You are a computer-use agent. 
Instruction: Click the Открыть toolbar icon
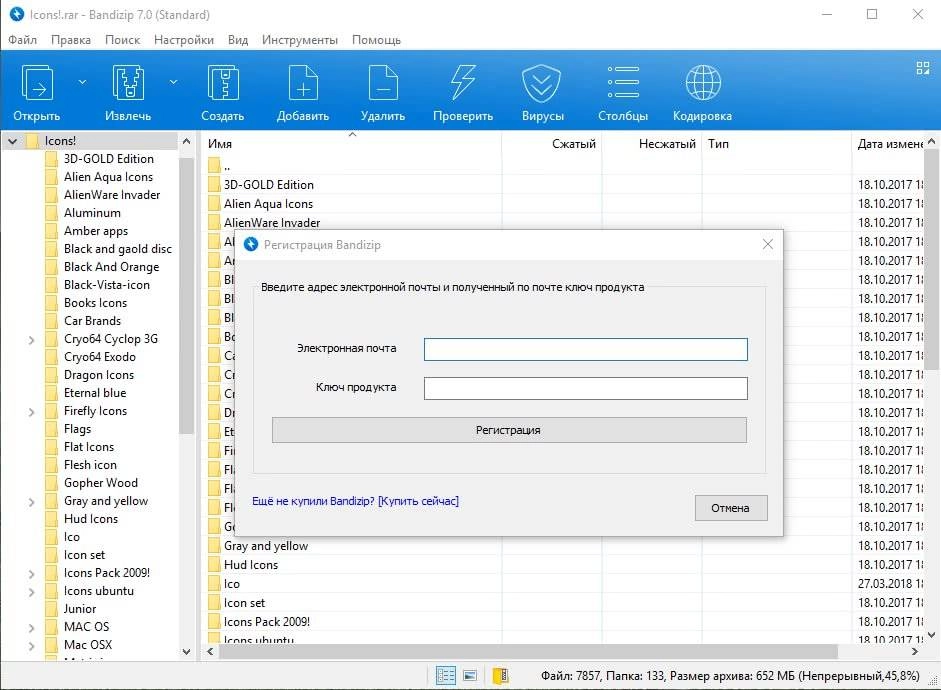(37, 83)
